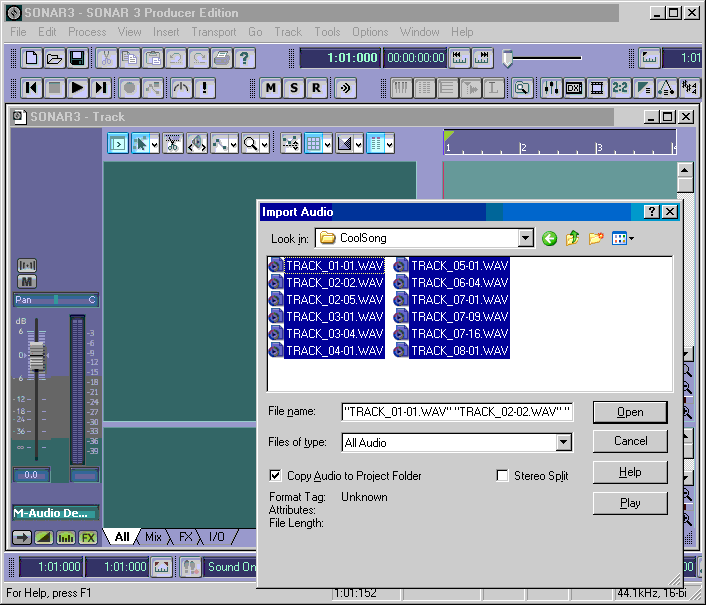The image size is (706, 605).
Task: Rewind to start with transport button
Action: coord(32,88)
